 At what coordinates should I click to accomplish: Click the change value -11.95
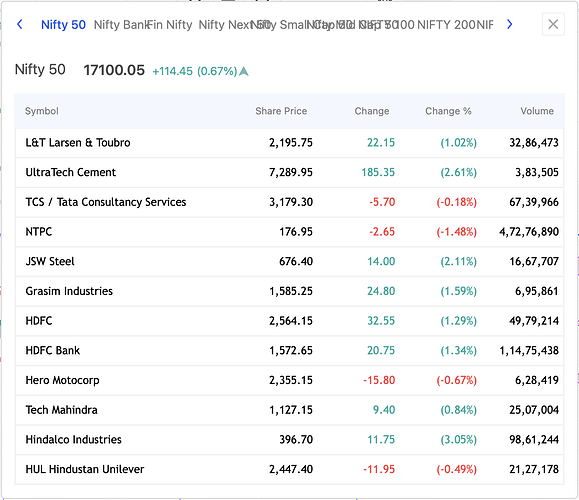379,469
